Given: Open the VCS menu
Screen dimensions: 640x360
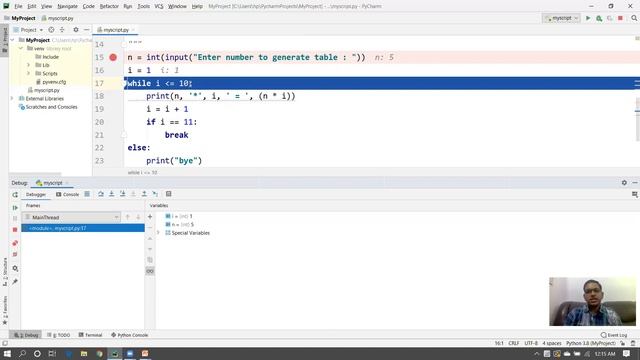Looking at the screenshot, I should (x=159, y=6).
